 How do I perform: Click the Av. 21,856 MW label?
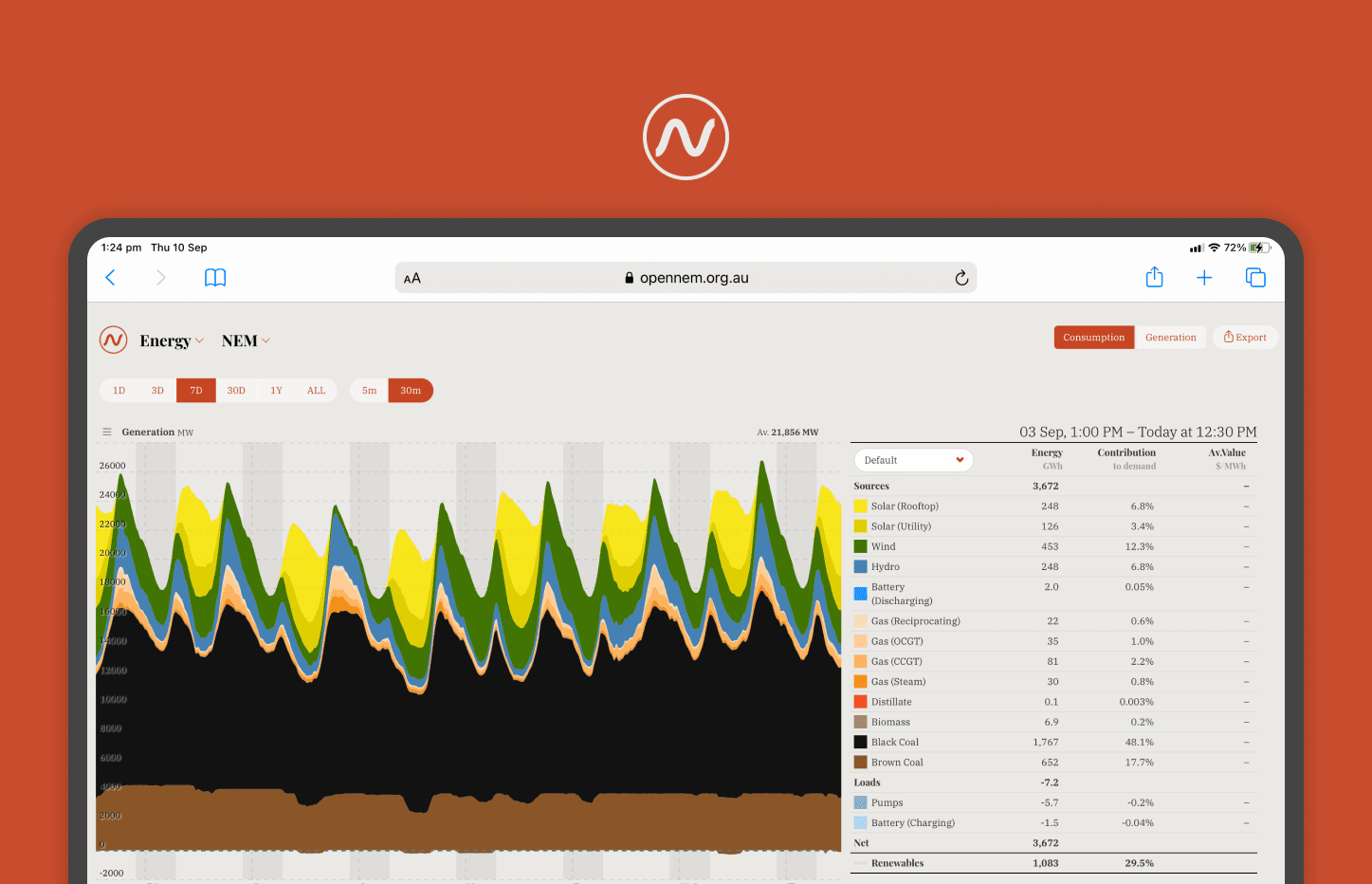pyautogui.click(x=787, y=432)
